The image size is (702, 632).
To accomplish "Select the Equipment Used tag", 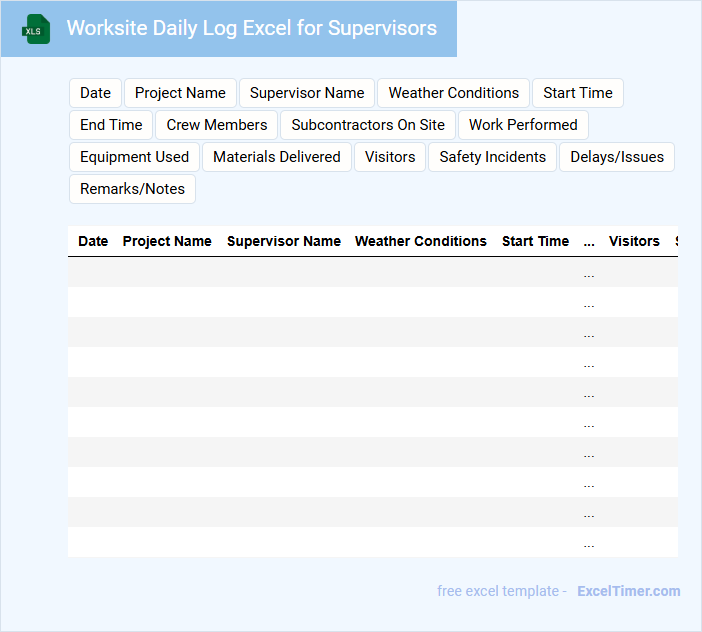I will point(134,157).
